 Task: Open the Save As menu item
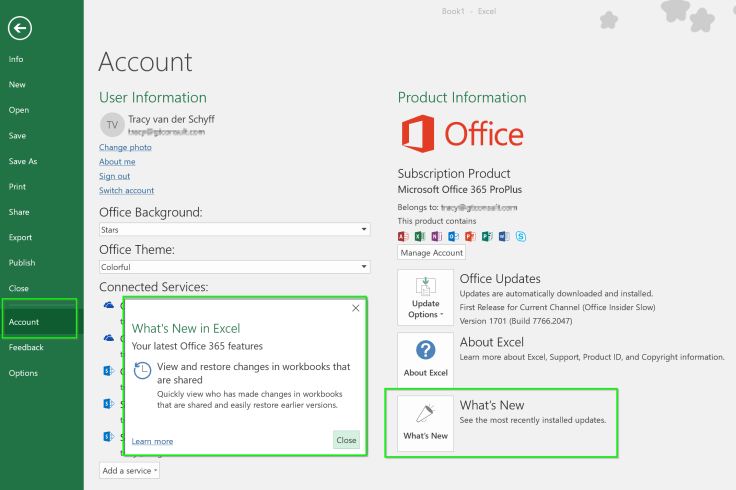[23, 161]
